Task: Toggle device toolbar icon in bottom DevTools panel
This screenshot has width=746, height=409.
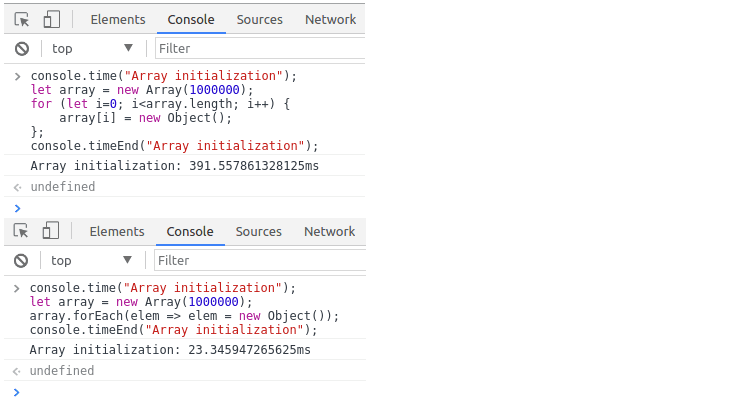Action: tap(51, 231)
